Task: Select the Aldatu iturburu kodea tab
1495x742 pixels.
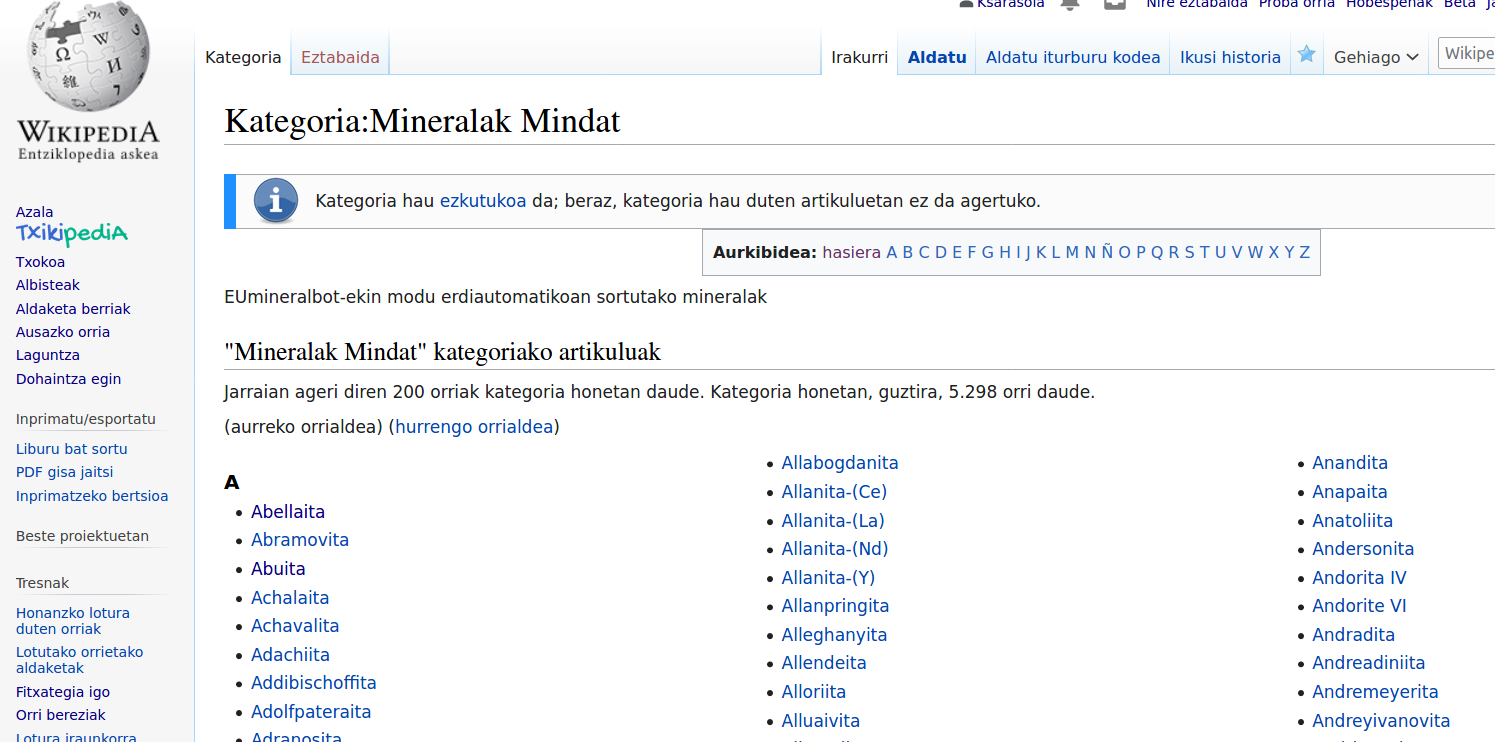Action: 1073,57
